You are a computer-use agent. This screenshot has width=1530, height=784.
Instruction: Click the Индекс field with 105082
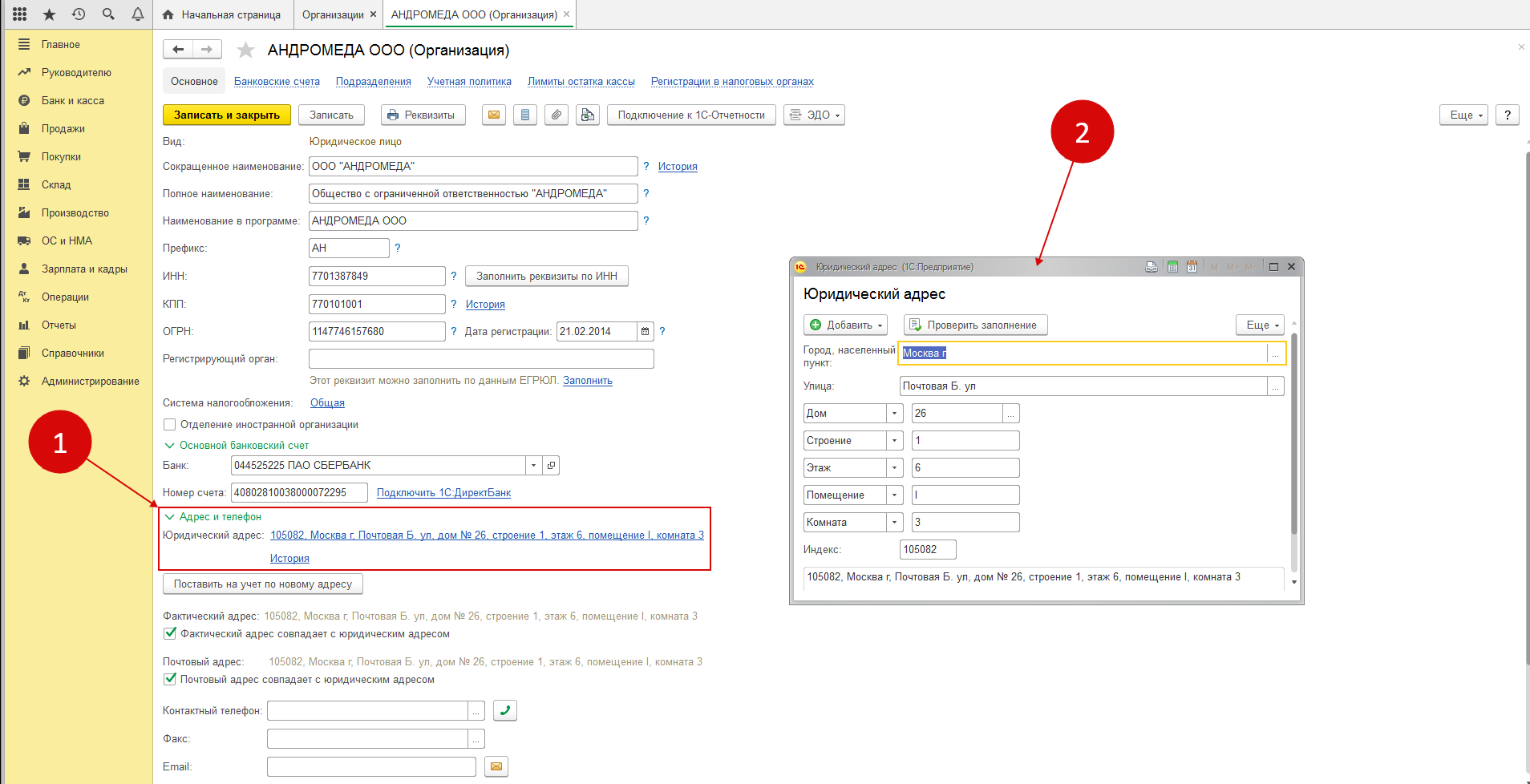(x=928, y=550)
